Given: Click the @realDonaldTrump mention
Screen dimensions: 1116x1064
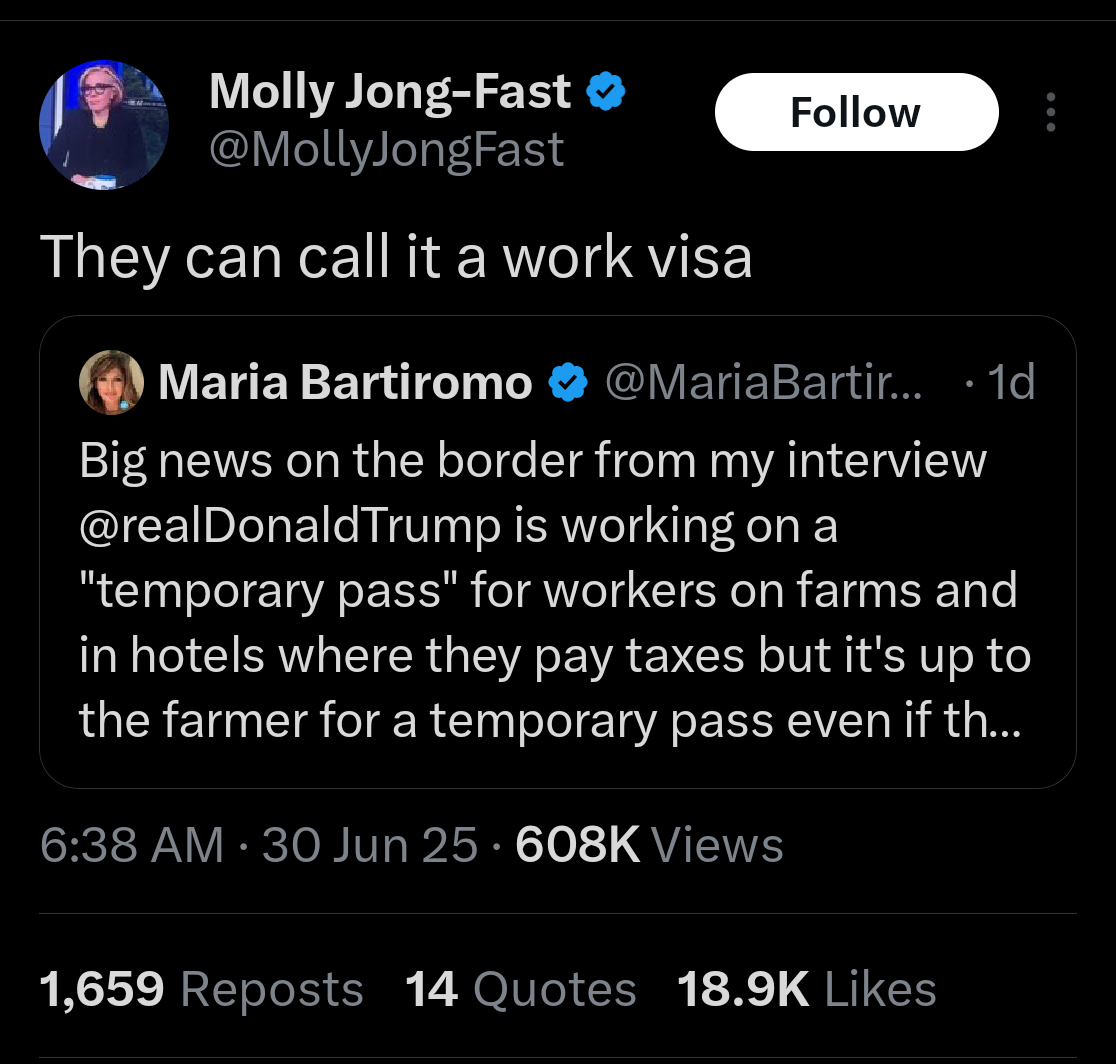Looking at the screenshot, I should point(290,526).
